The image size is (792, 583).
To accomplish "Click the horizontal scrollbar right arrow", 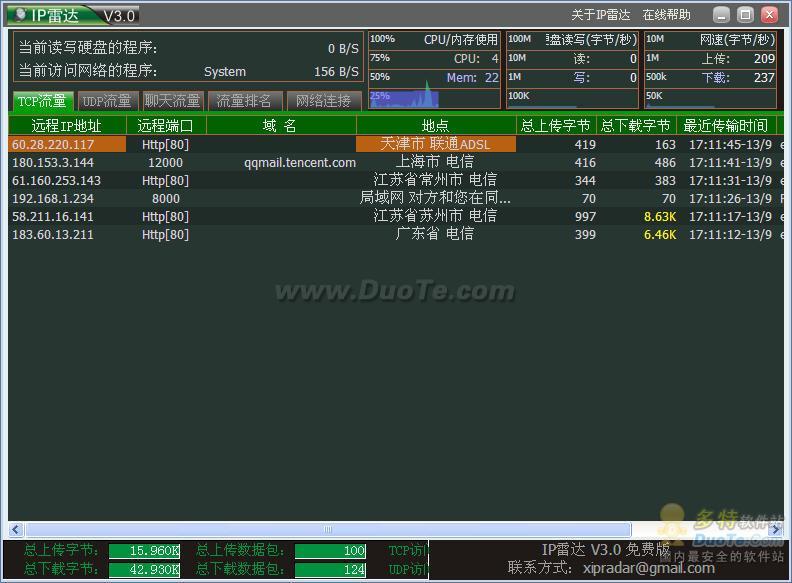I will (x=775, y=529).
